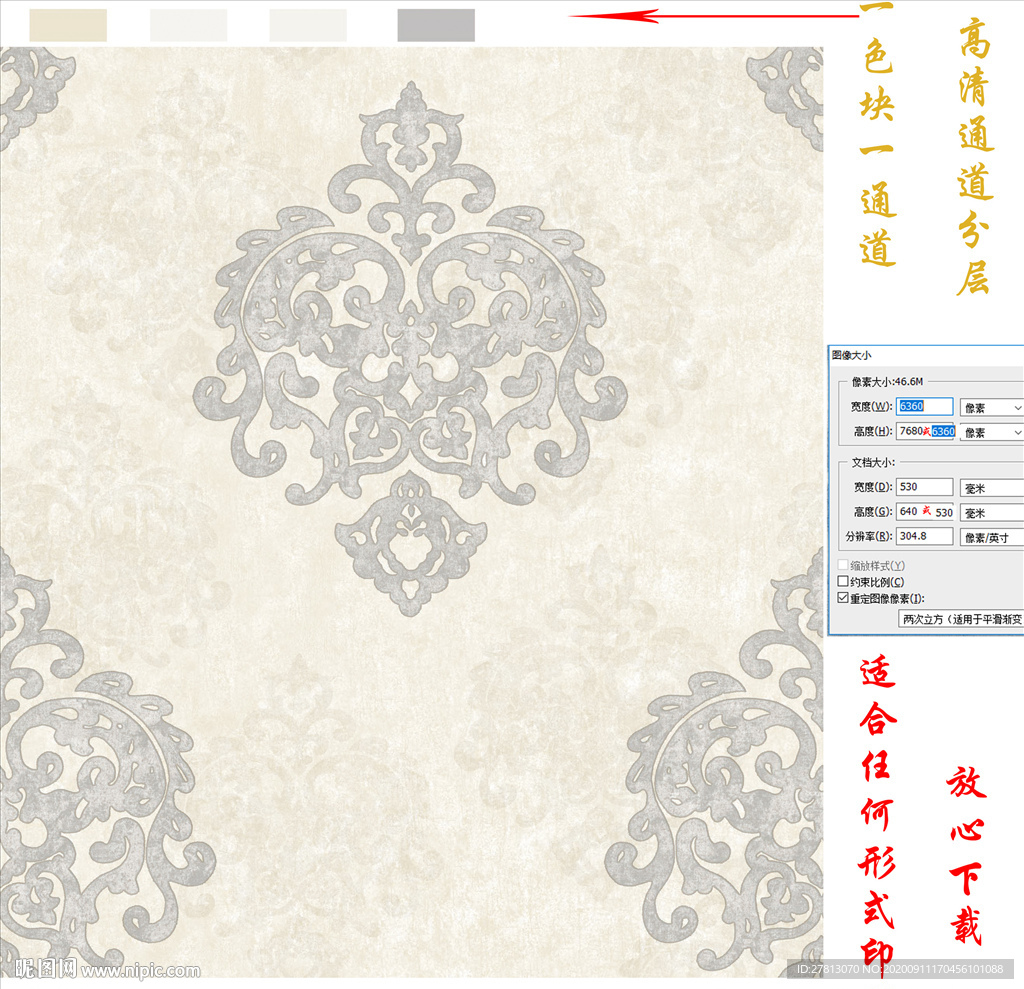Click the pixel width field showing 6360

924,406
